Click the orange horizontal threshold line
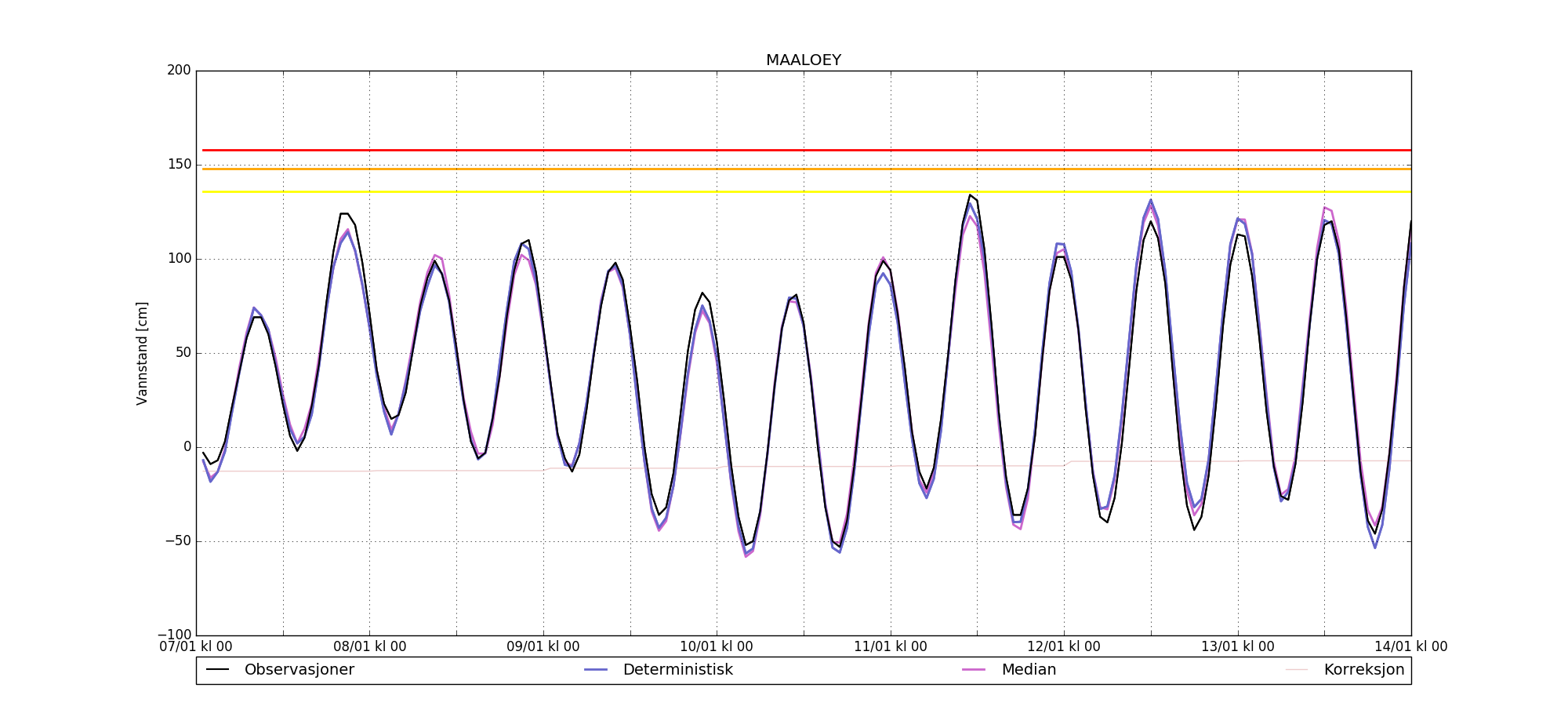This screenshot has width=1568, height=706. pyautogui.click(x=807, y=169)
